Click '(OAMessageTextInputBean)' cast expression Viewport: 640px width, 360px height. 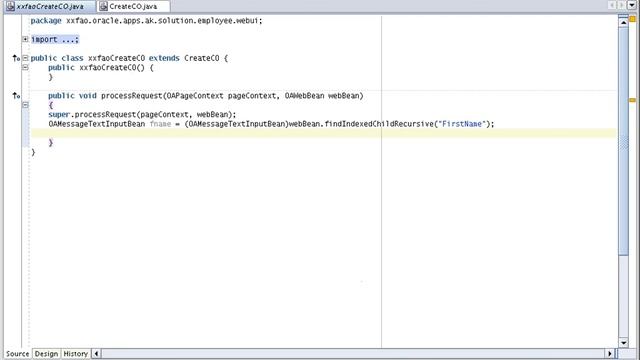pos(237,124)
